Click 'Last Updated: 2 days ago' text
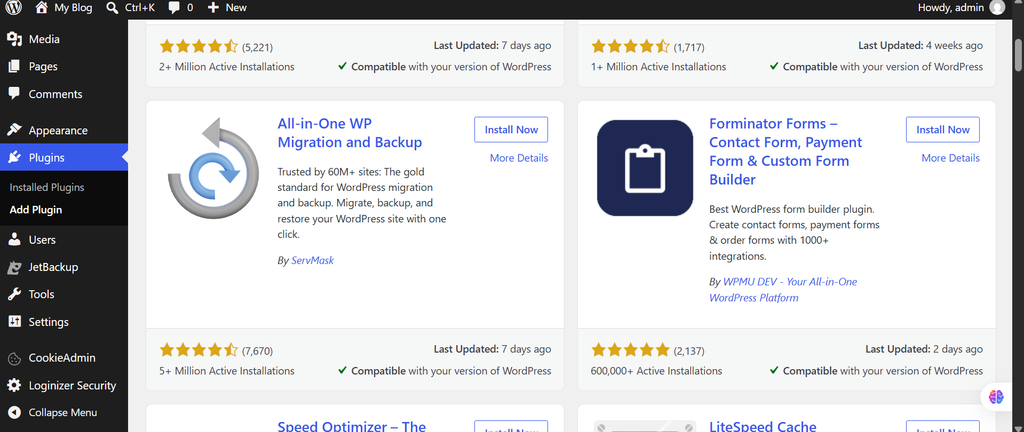The image size is (1024, 432). point(924,350)
